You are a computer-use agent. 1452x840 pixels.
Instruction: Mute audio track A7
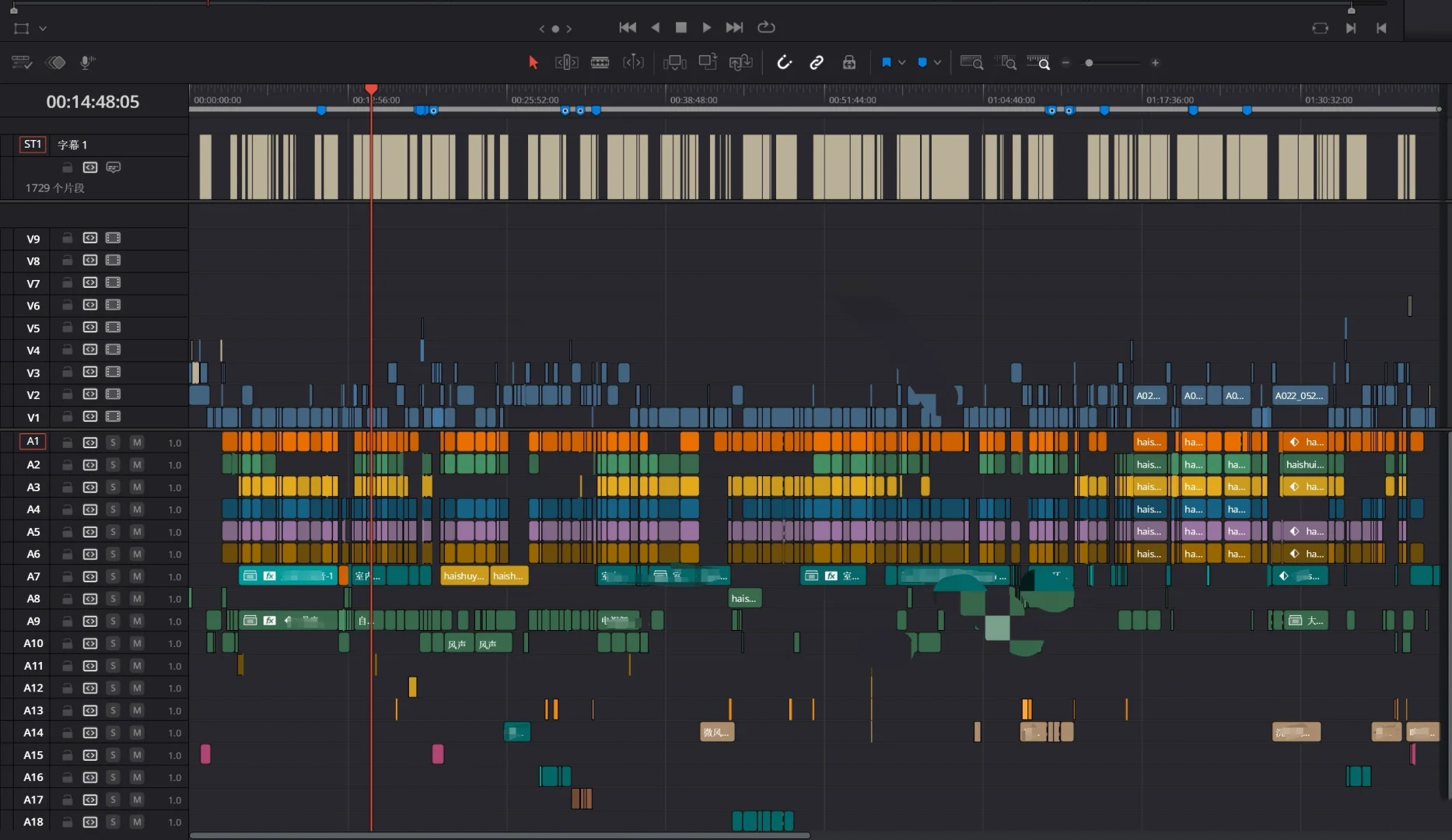[x=137, y=576]
